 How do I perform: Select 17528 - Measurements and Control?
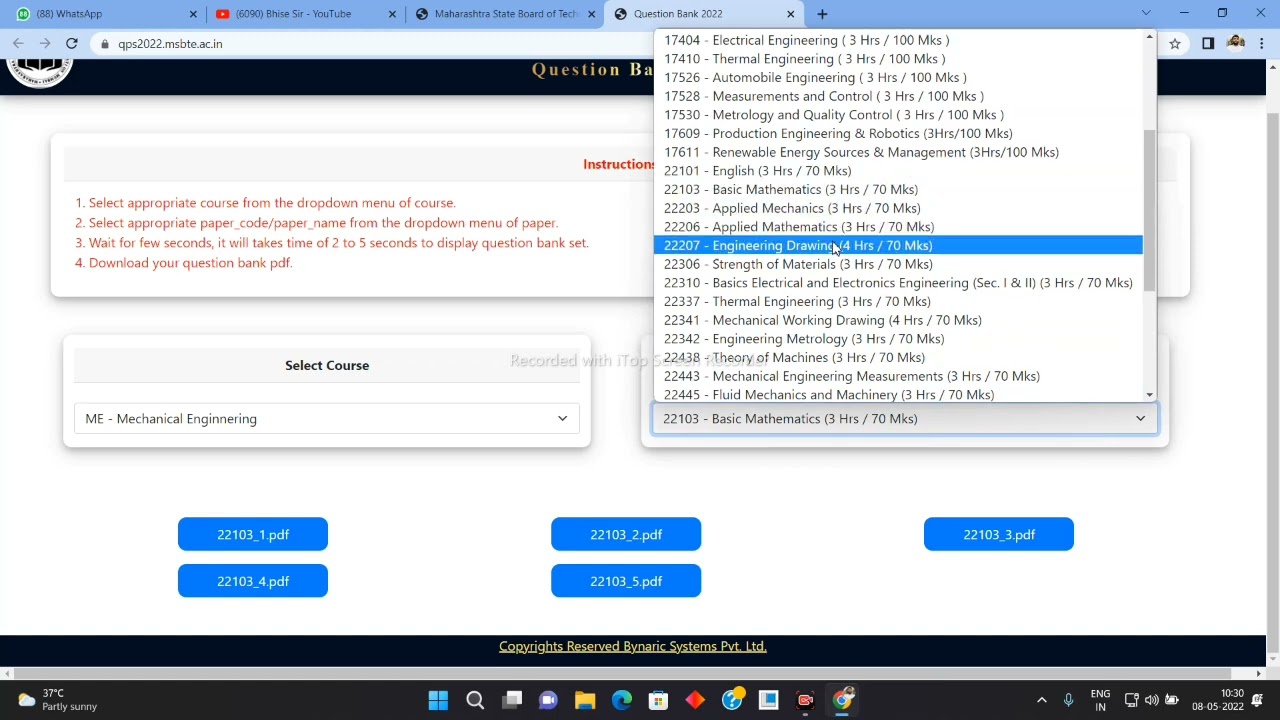898,96
